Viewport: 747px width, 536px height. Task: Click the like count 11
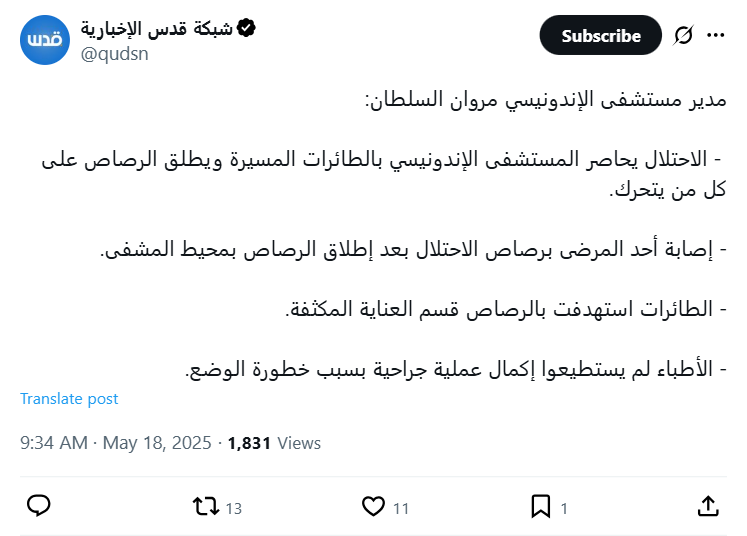[x=401, y=508]
